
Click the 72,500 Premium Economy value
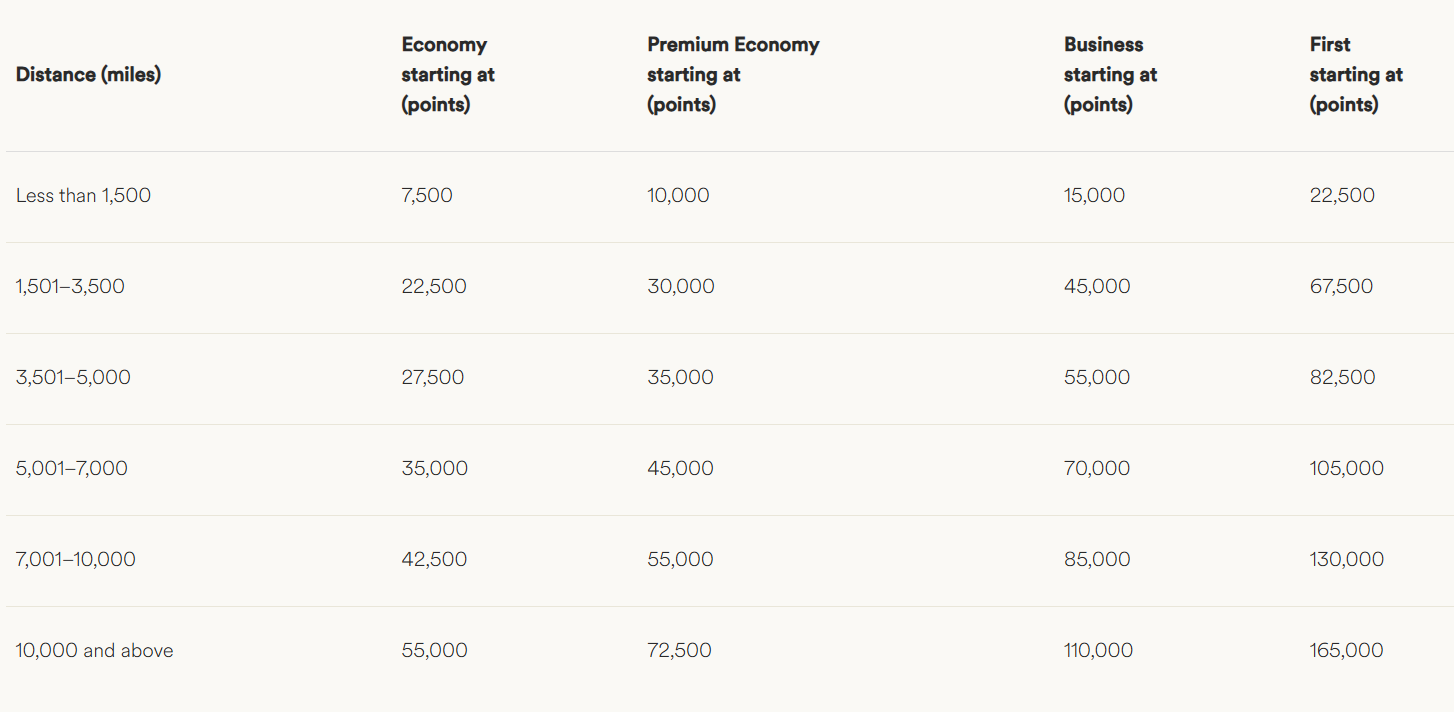point(679,651)
